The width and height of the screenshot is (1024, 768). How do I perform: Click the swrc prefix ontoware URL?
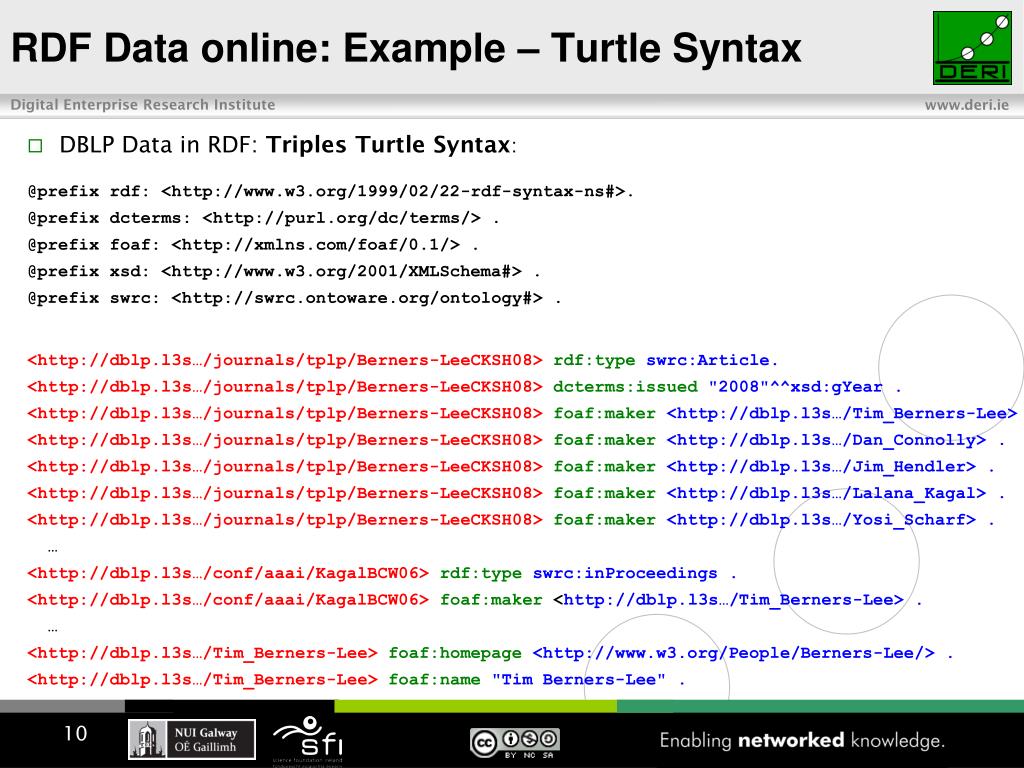[x=357, y=298]
